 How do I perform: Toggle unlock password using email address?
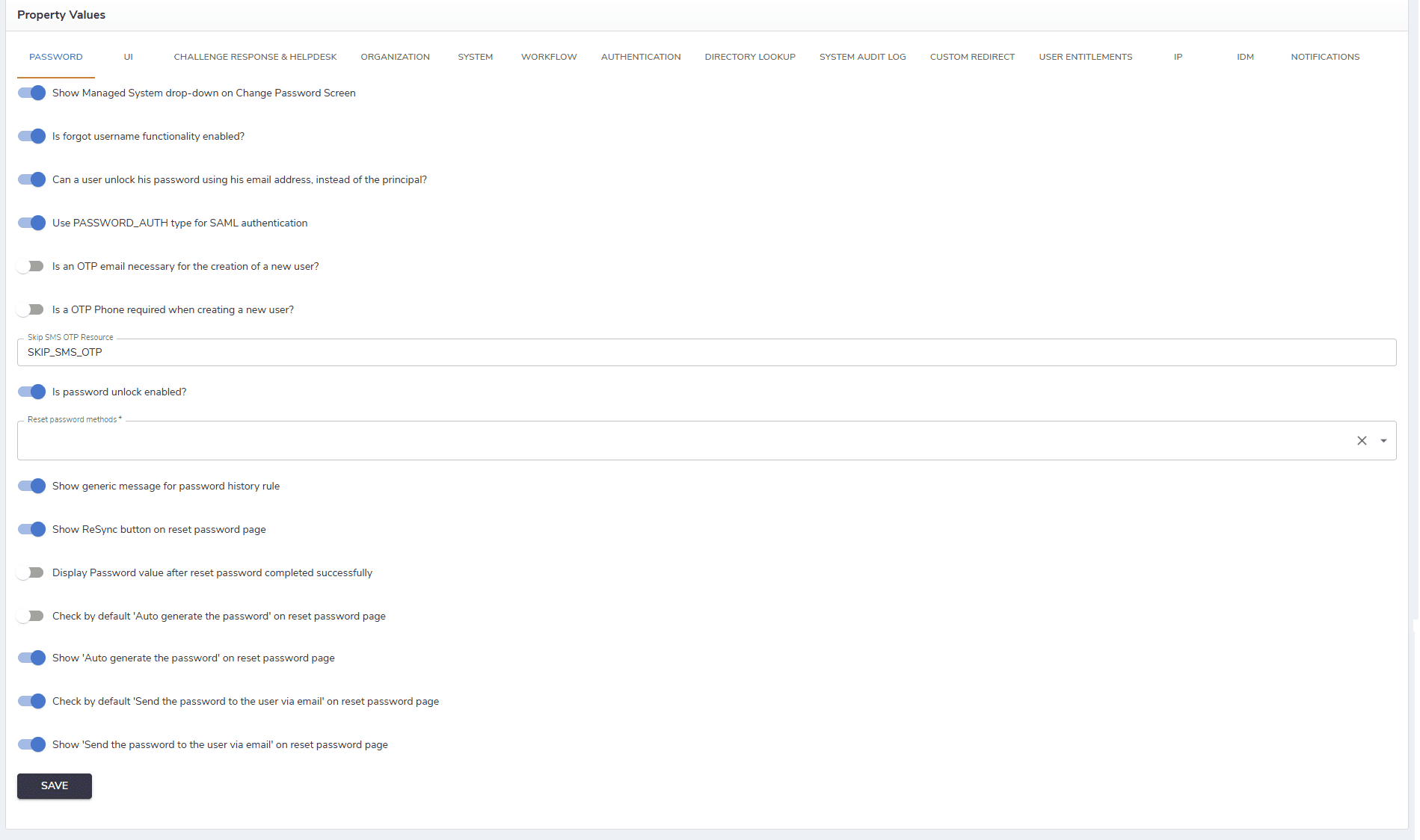[x=31, y=180]
